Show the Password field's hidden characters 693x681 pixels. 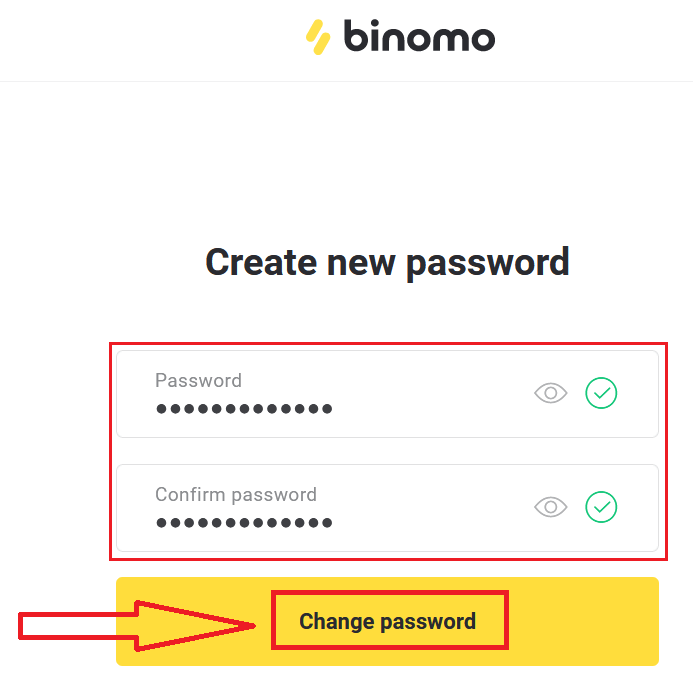pyautogui.click(x=550, y=394)
